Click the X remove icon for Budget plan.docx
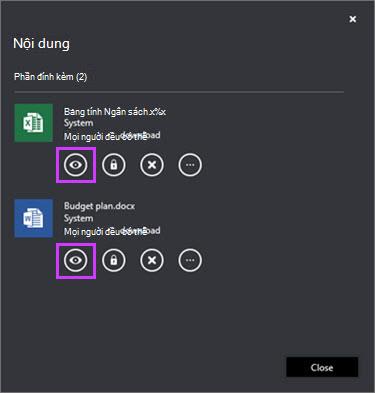 pyautogui.click(x=152, y=260)
